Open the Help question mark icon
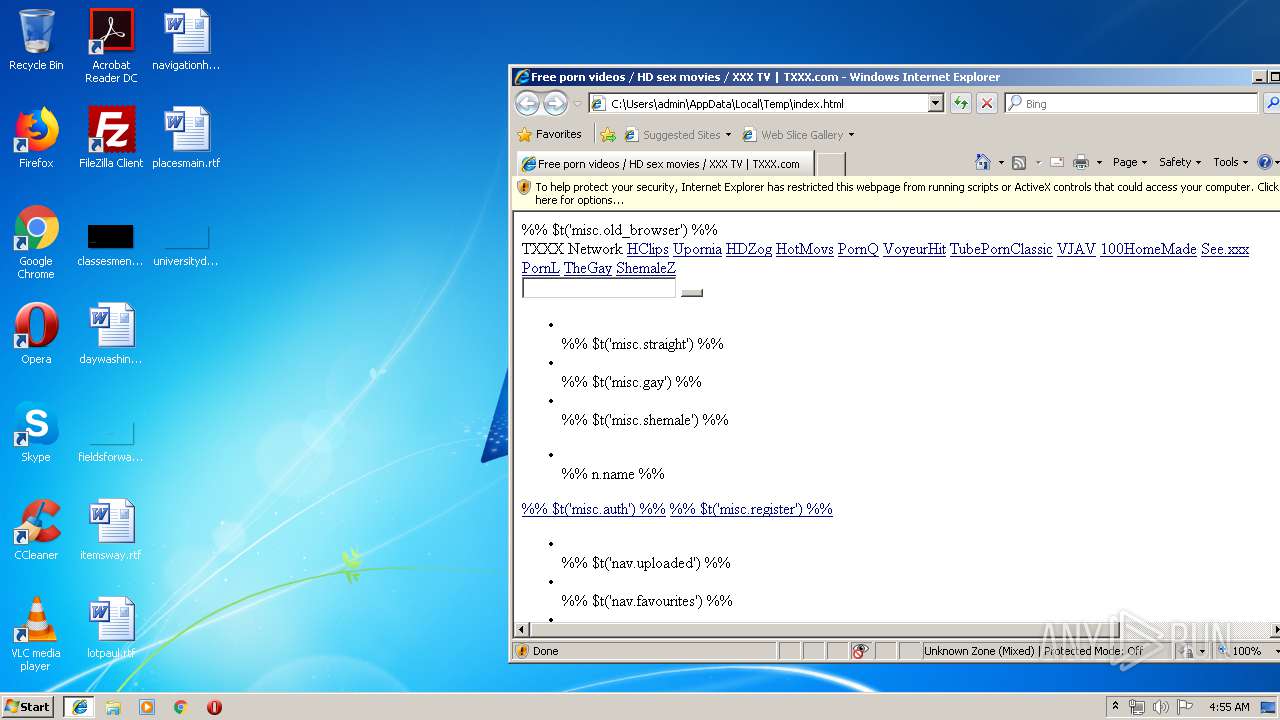The height and width of the screenshot is (720, 1280). point(1264,162)
